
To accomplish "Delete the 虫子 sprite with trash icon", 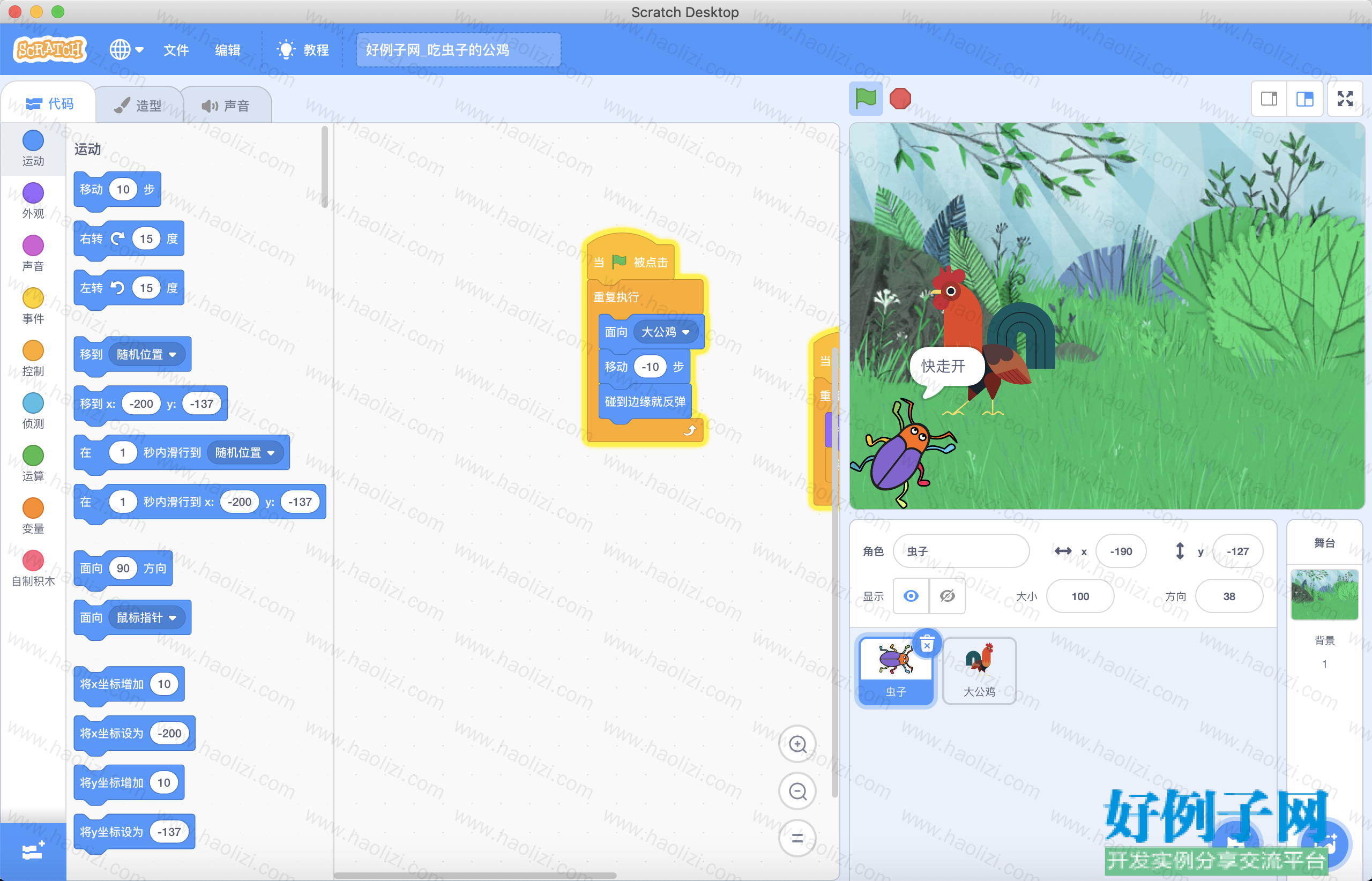I will tap(927, 645).
